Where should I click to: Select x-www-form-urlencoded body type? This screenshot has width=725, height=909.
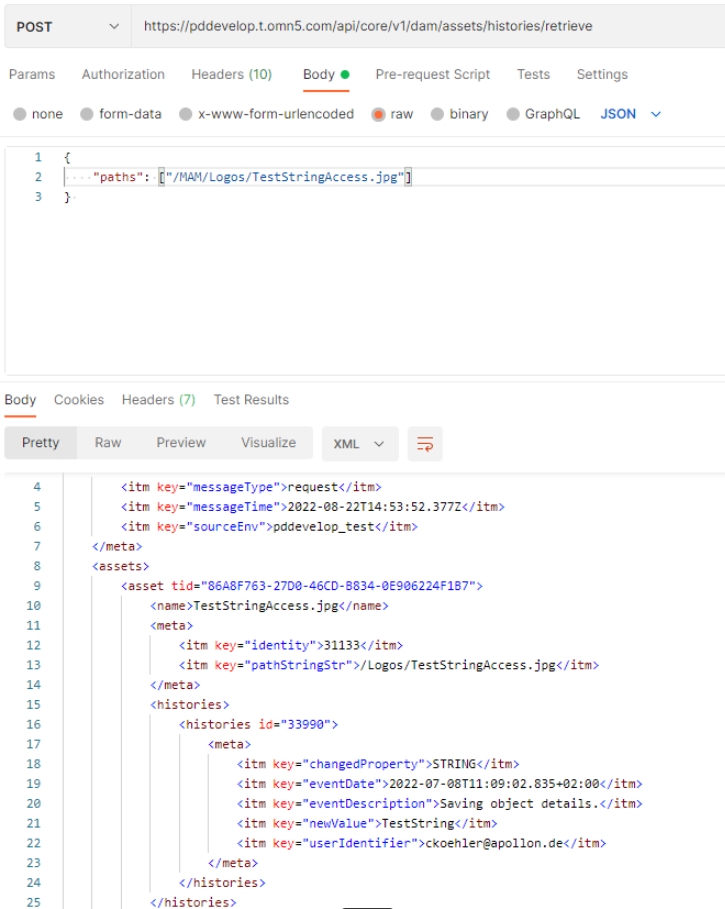[x=186, y=114]
